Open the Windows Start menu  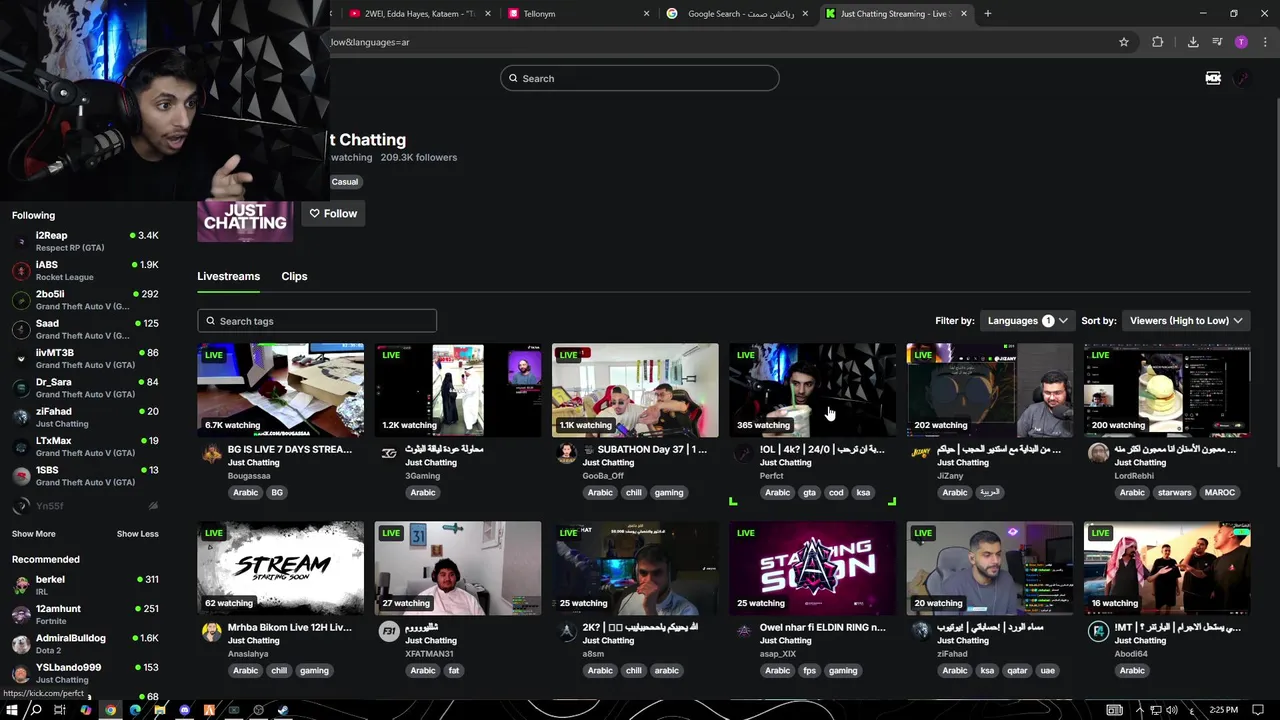pyautogui.click(x=10, y=710)
